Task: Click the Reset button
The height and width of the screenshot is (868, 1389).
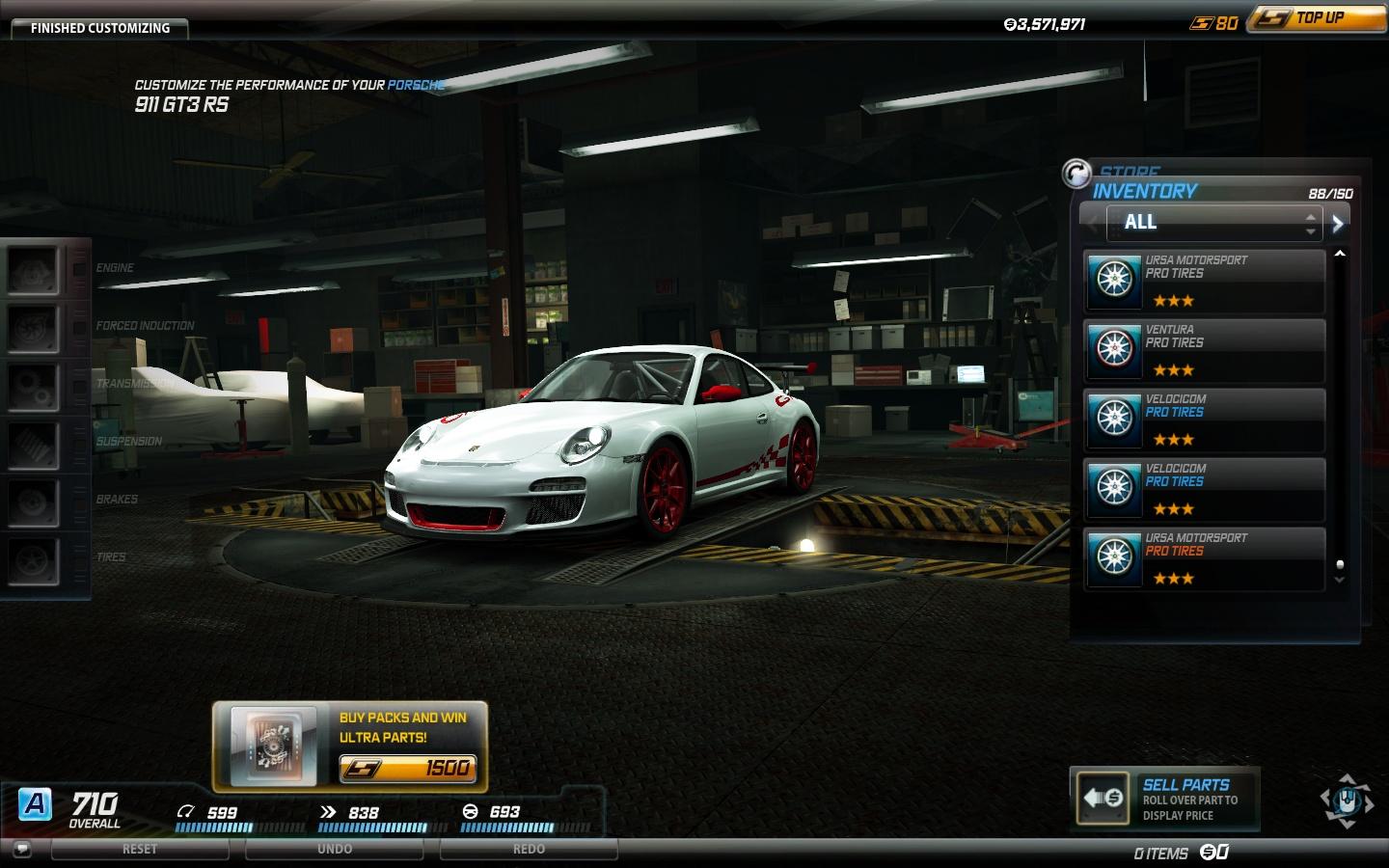Action: tap(140, 850)
